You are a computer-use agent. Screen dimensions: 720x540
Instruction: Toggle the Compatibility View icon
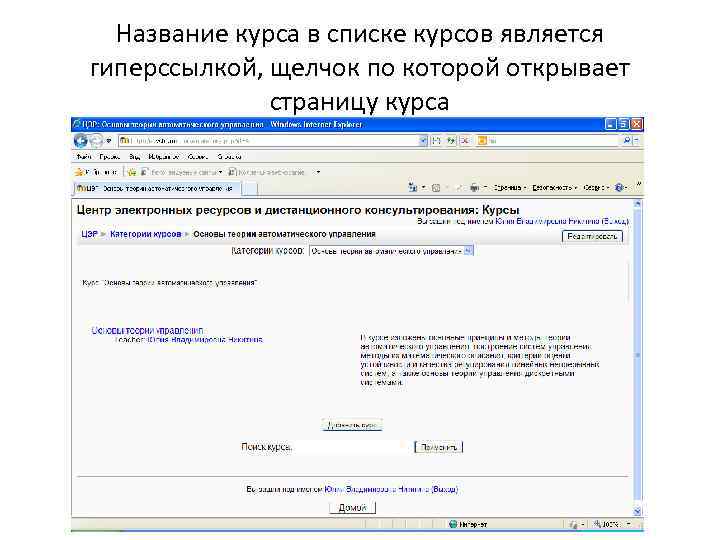click(x=436, y=141)
